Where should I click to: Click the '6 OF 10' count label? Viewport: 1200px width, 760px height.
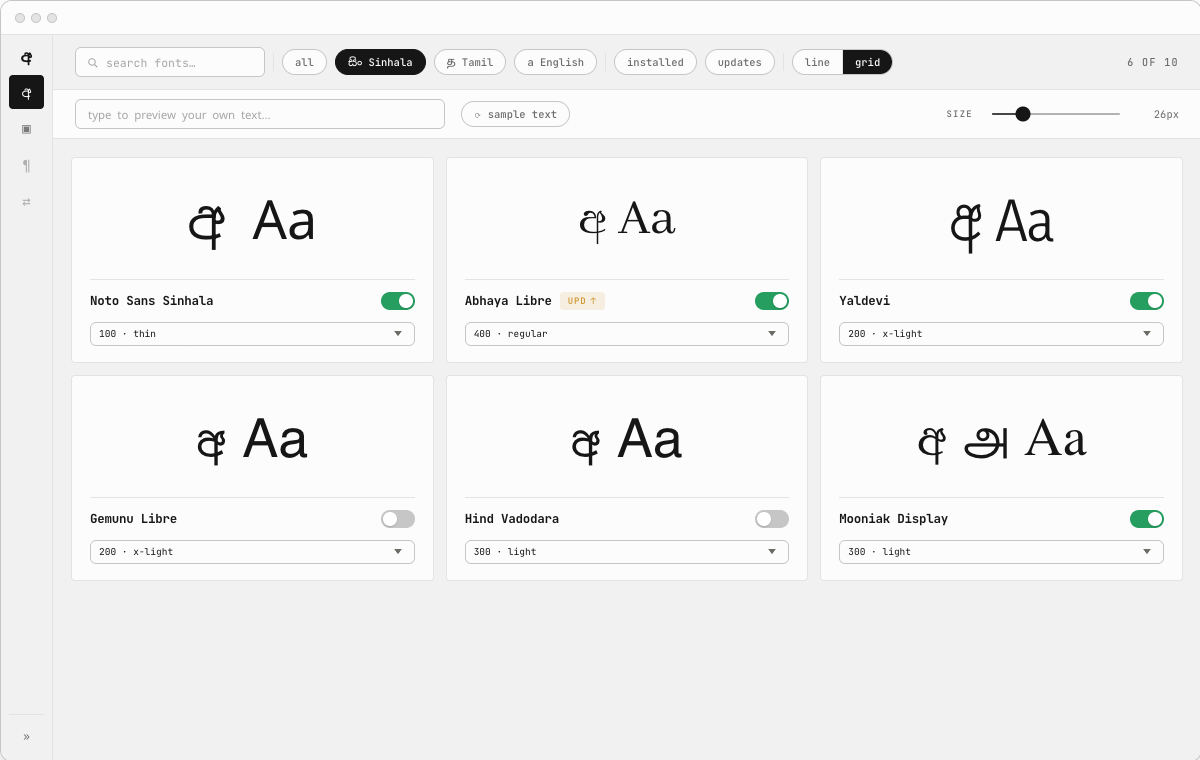coord(1152,62)
